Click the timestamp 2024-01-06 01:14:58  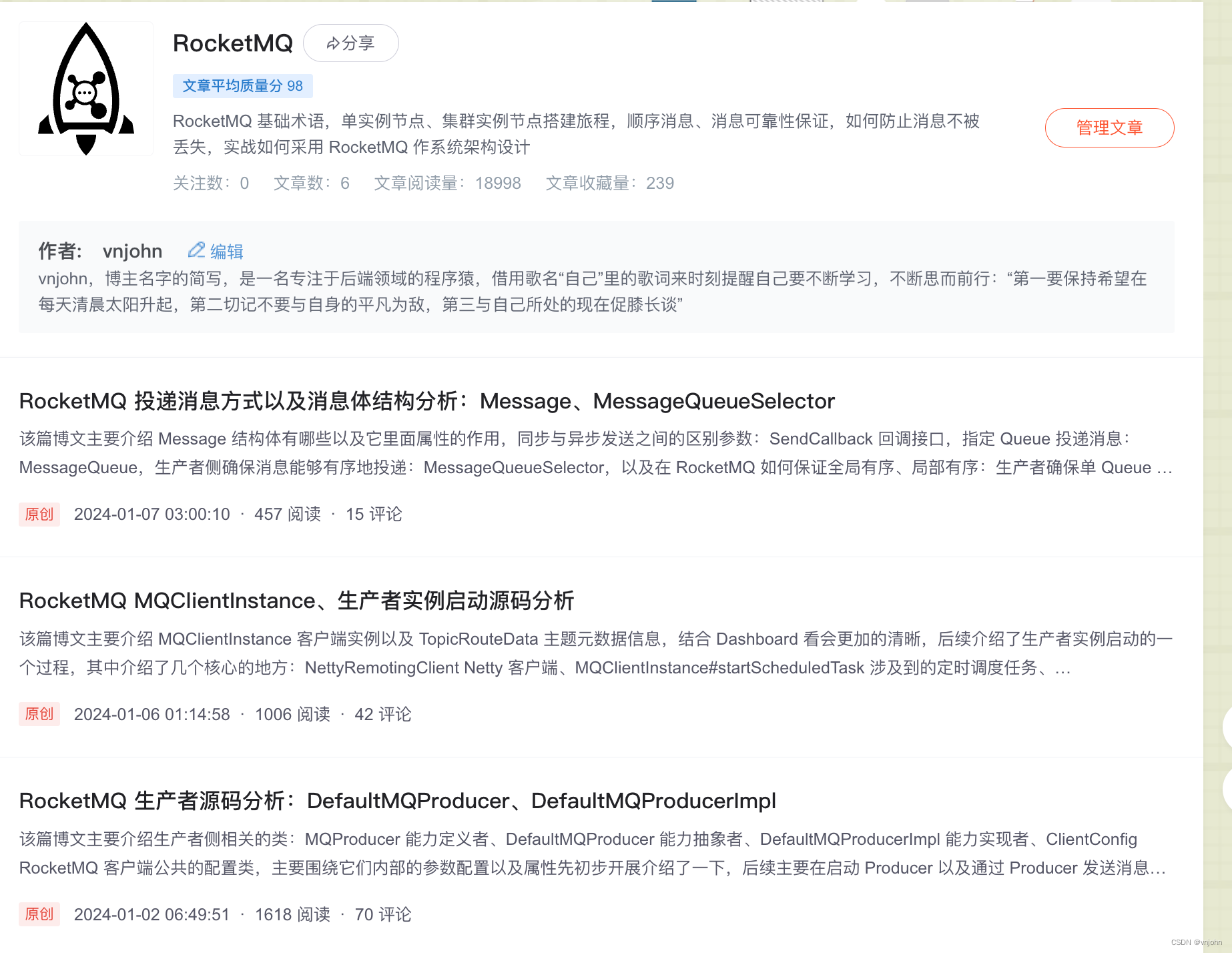(152, 714)
